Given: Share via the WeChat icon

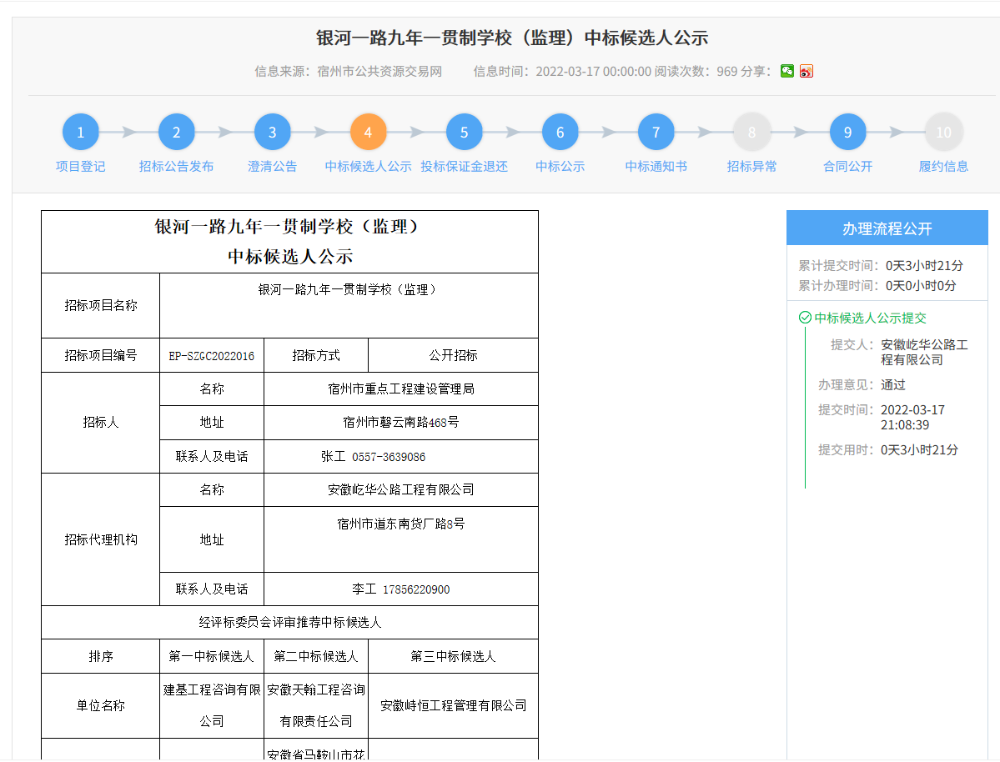Looking at the screenshot, I should (x=787, y=71).
